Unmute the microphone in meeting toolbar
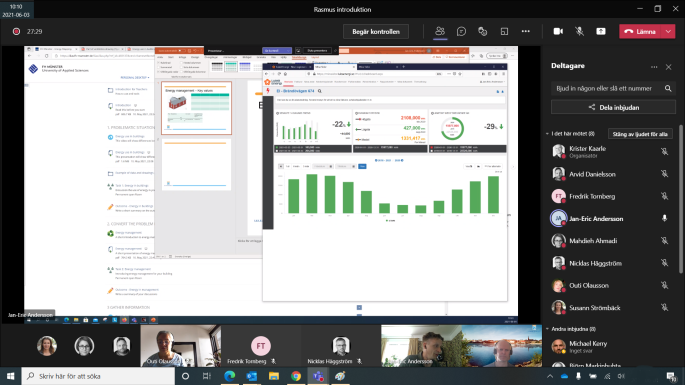 click(x=579, y=31)
